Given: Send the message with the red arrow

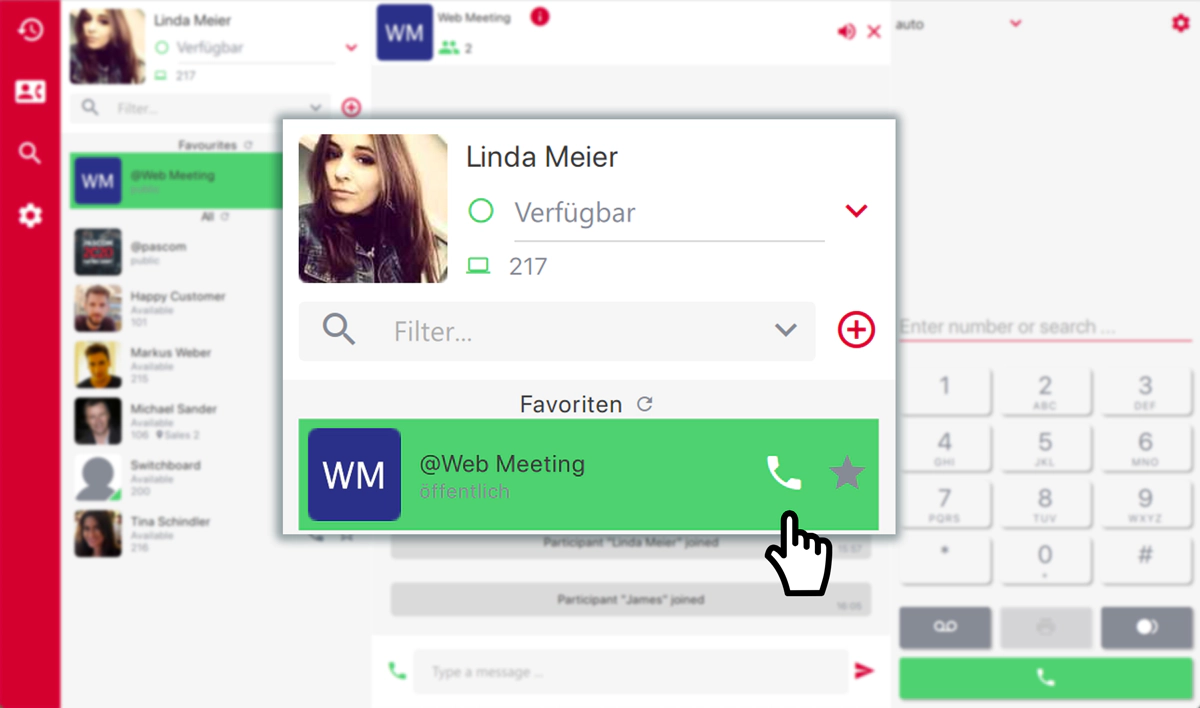Looking at the screenshot, I should pyautogui.click(x=864, y=671).
